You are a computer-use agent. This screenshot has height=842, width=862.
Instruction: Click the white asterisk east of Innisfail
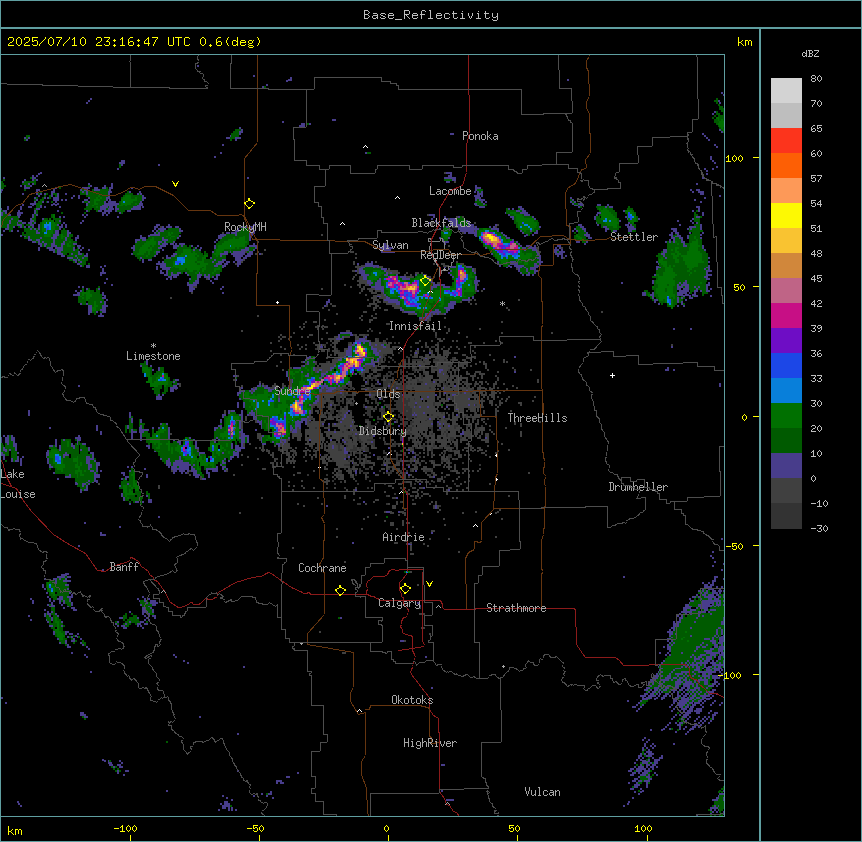click(x=502, y=303)
